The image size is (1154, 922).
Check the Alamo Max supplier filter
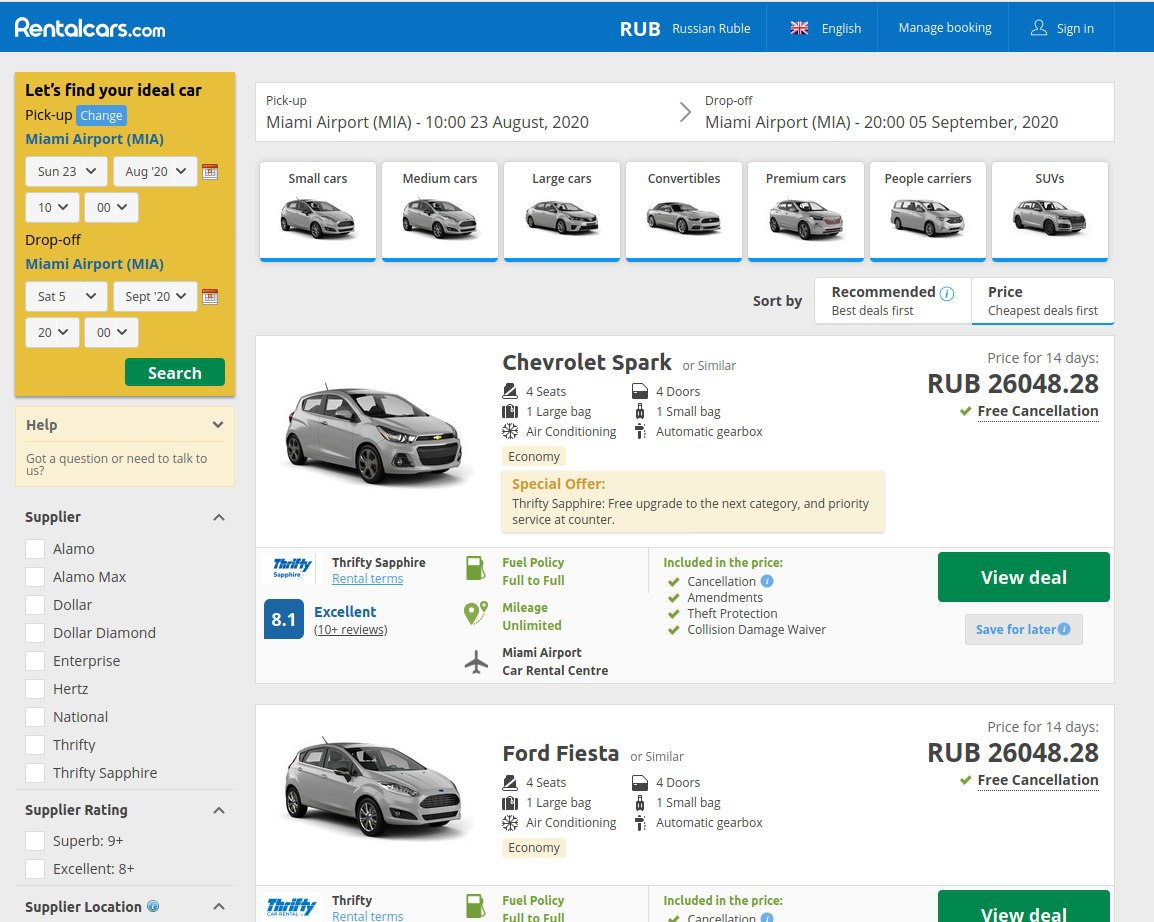[35, 577]
